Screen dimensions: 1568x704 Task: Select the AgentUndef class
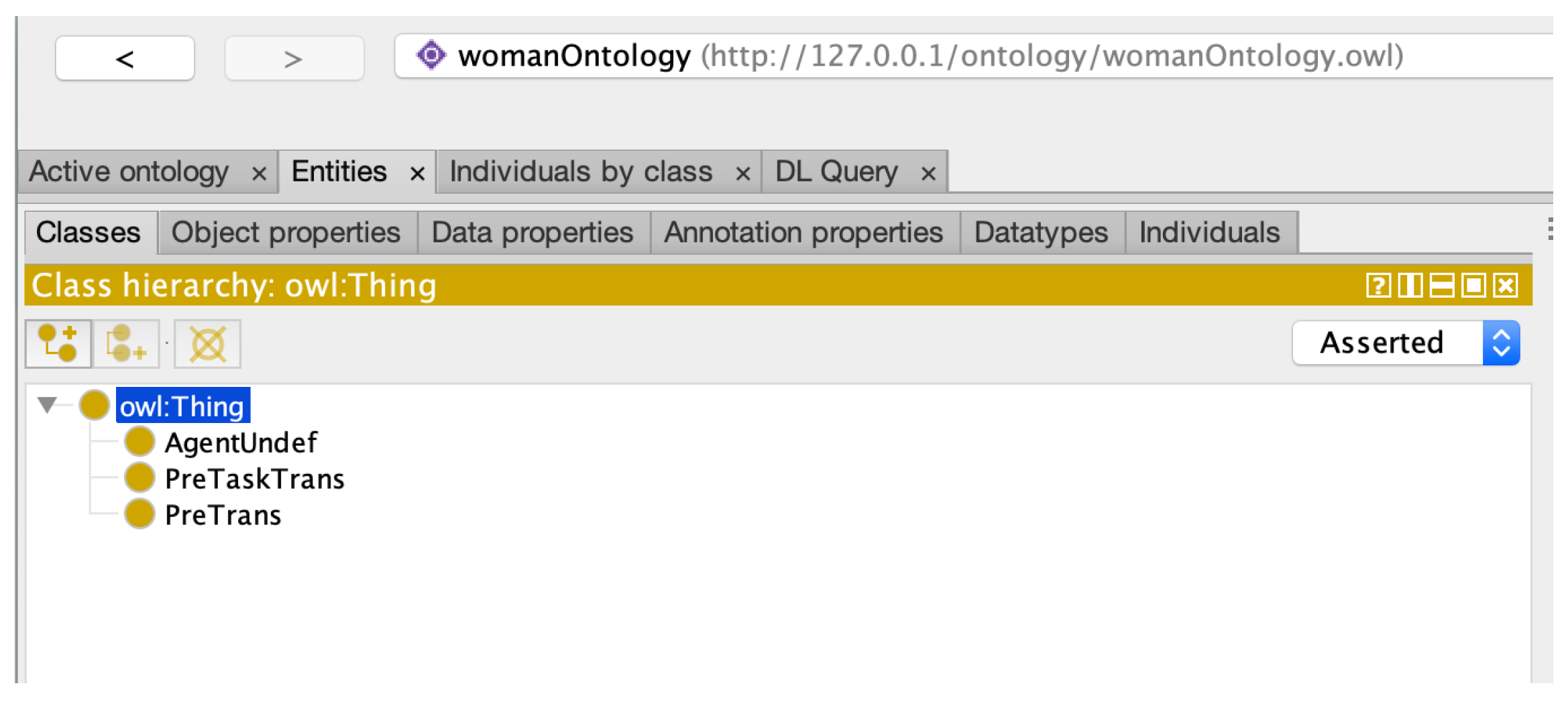coord(240,443)
